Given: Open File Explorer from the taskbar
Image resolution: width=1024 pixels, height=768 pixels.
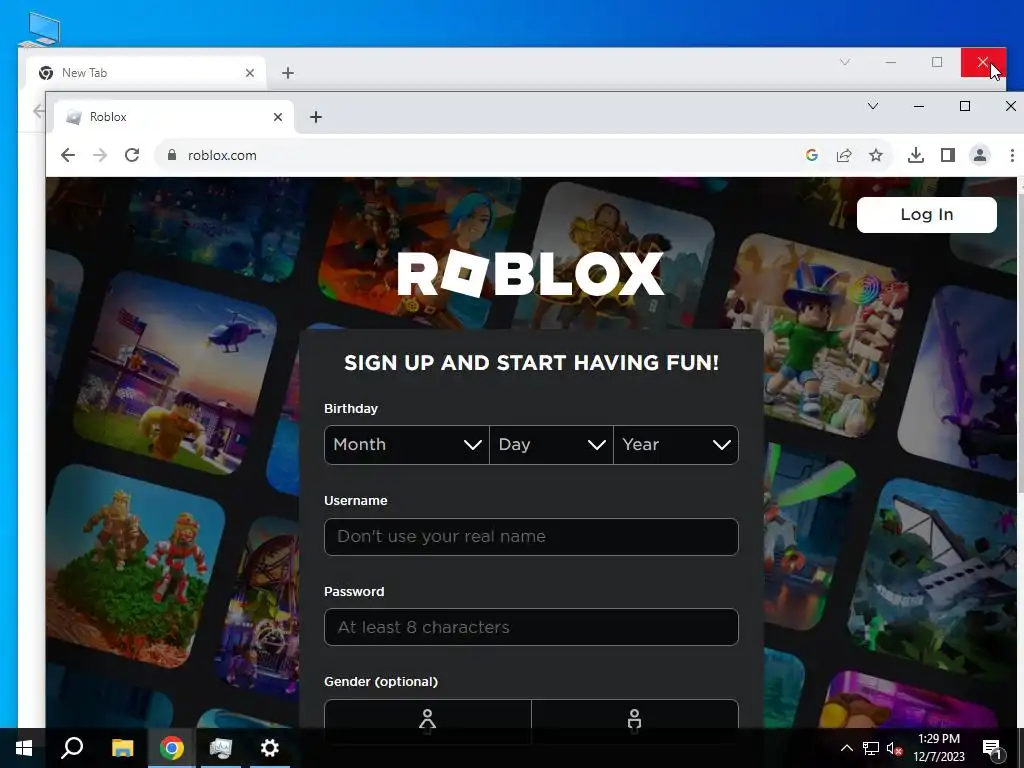Looking at the screenshot, I should (122, 748).
